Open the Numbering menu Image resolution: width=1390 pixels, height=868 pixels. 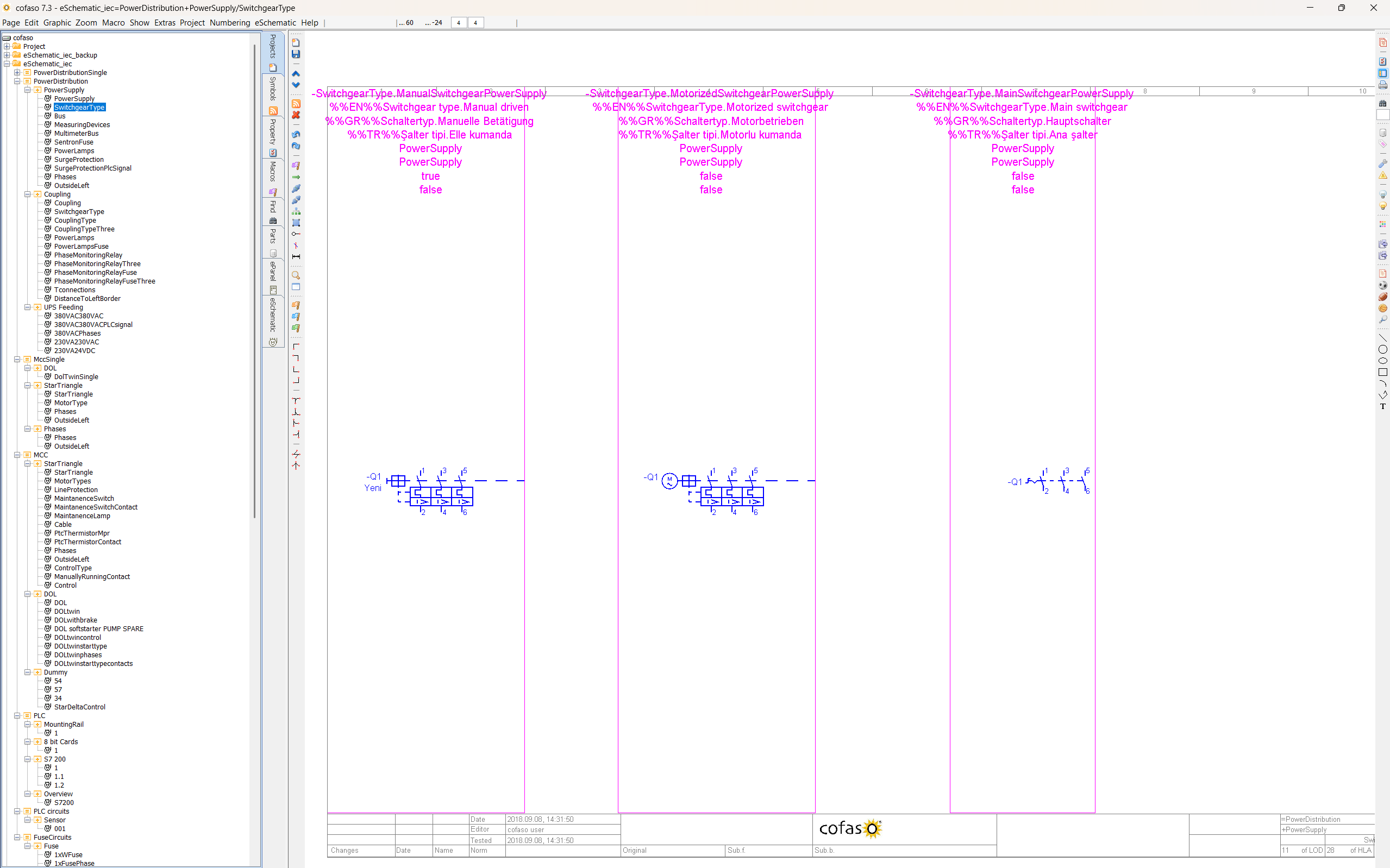coord(229,22)
